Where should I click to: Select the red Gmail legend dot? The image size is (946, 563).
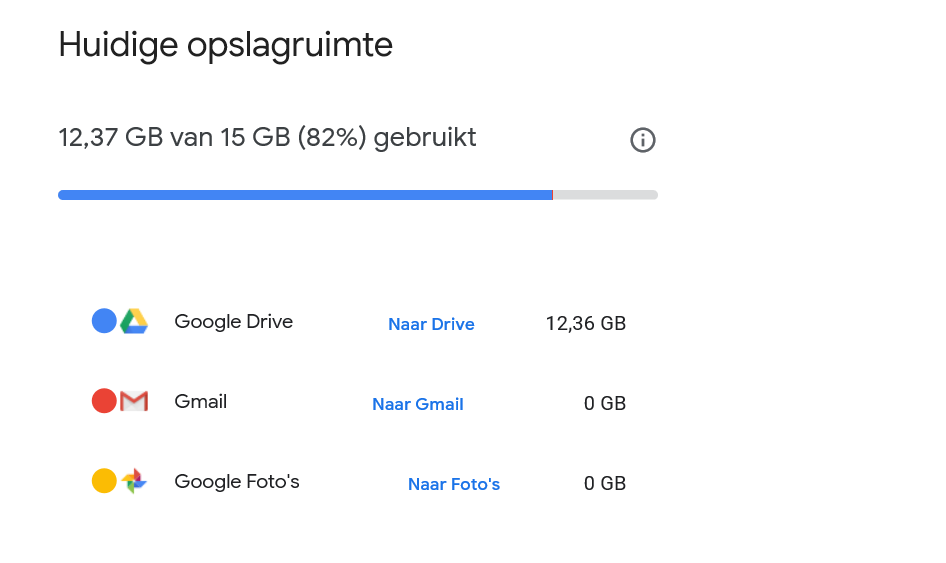pyautogui.click(x=104, y=401)
